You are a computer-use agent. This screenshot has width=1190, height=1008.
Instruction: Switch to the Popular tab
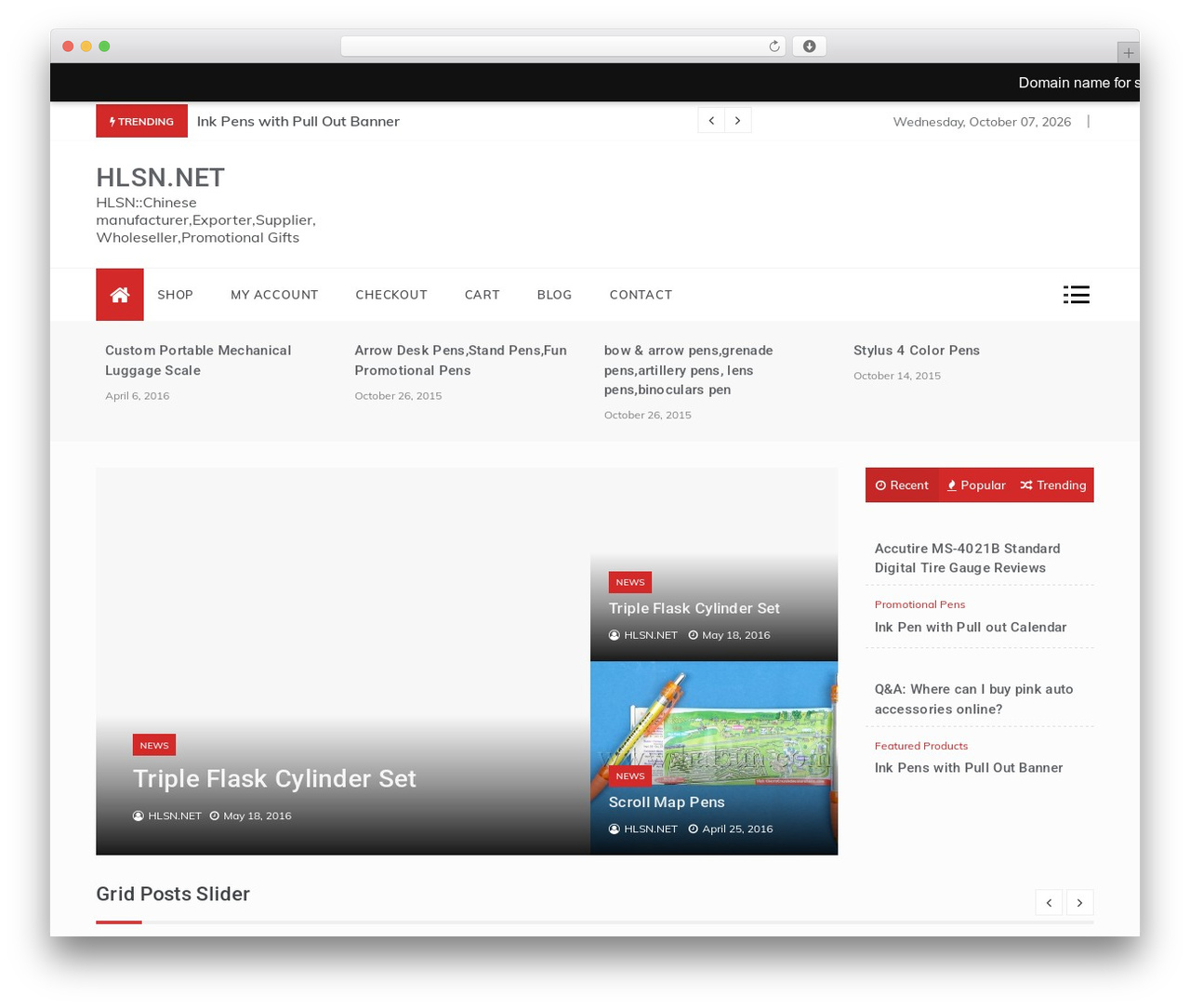pyautogui.click(x=976, y=485)
